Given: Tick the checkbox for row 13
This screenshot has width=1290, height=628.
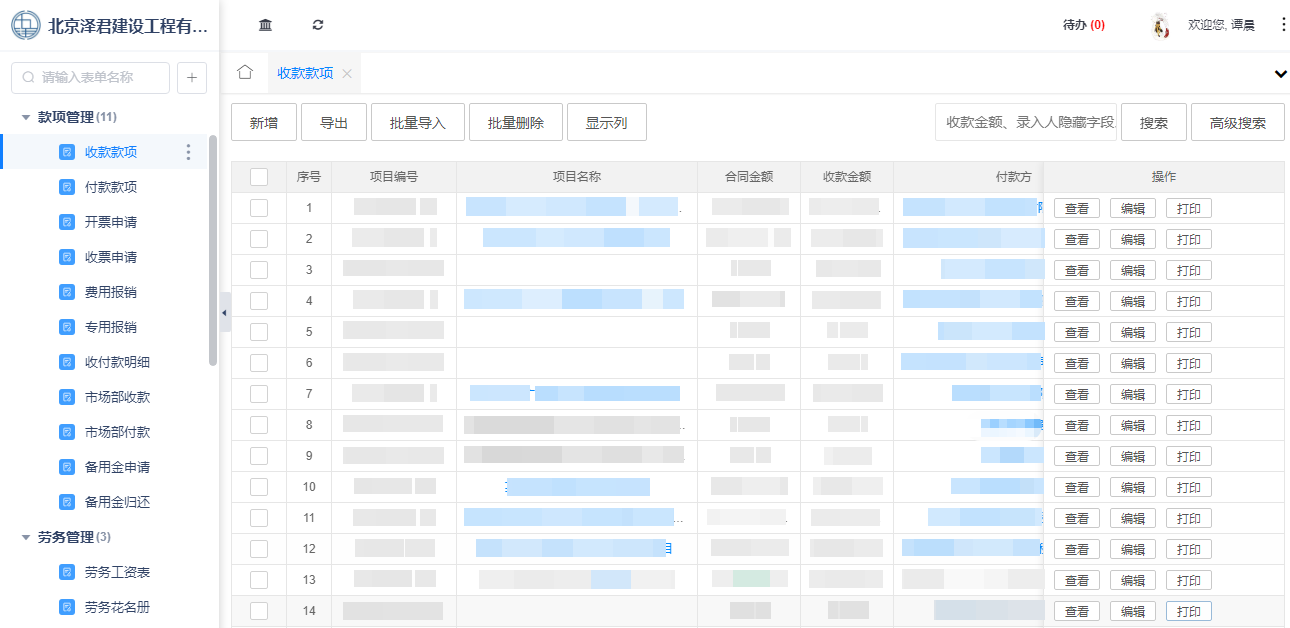Looking at the screenshot, I should click(259, 580).
